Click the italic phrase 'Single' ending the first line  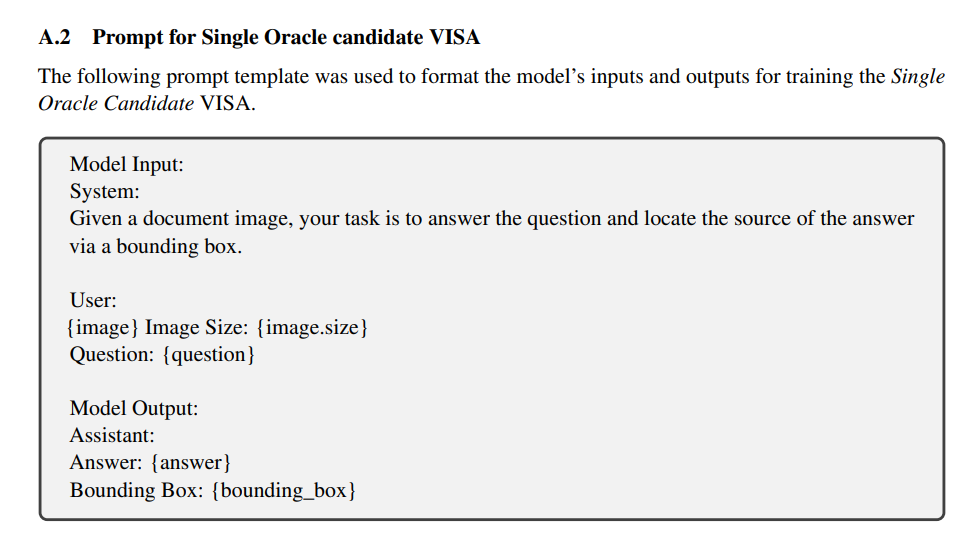click(x=918, y=76)
